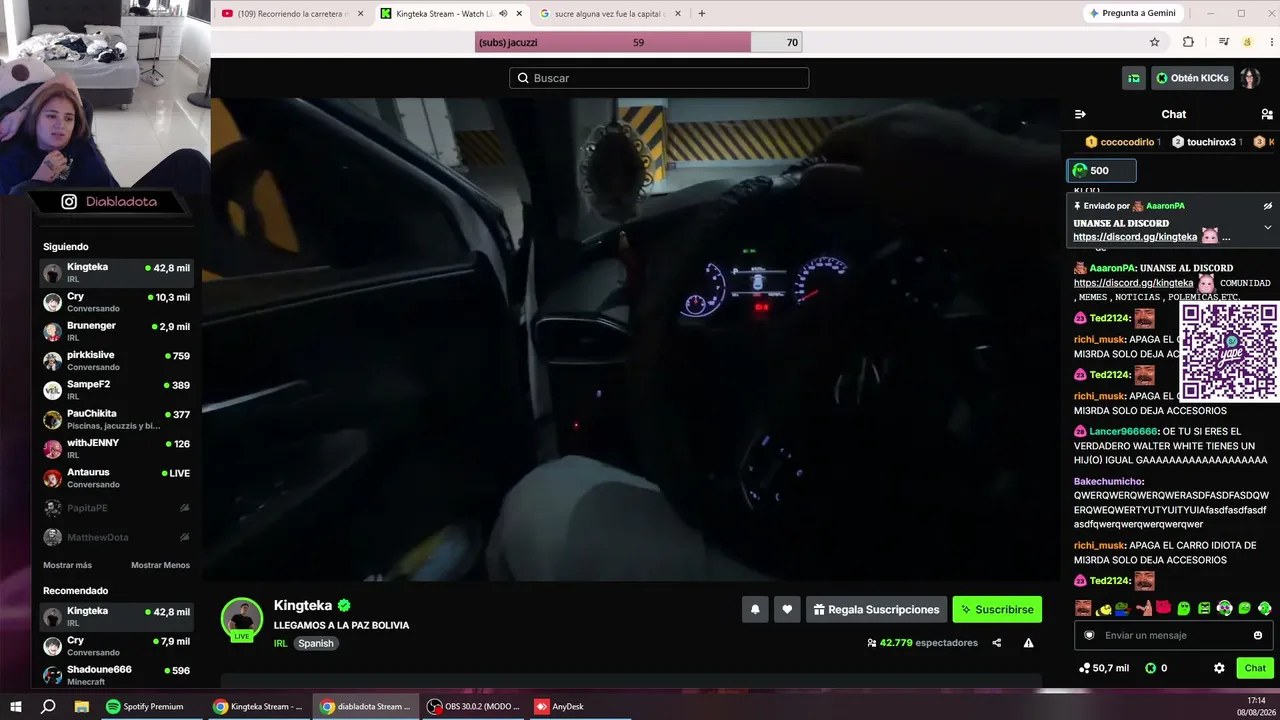Mute the Kingteka Stream tab audio icon
Viewport: 1280px width, 720px height.
tap(503, 14)
